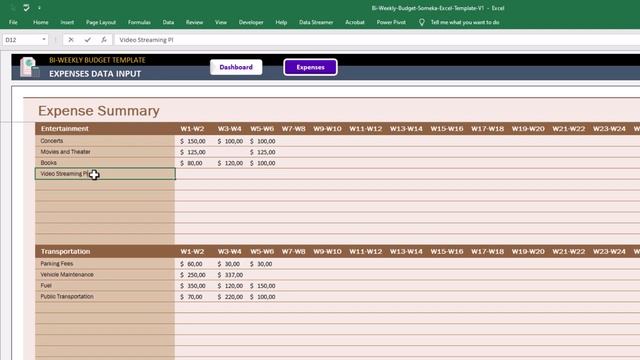The image size is (640, 360).
Task: Click Books W1-W2 value 80,00
Action: (x=191, y=163)
